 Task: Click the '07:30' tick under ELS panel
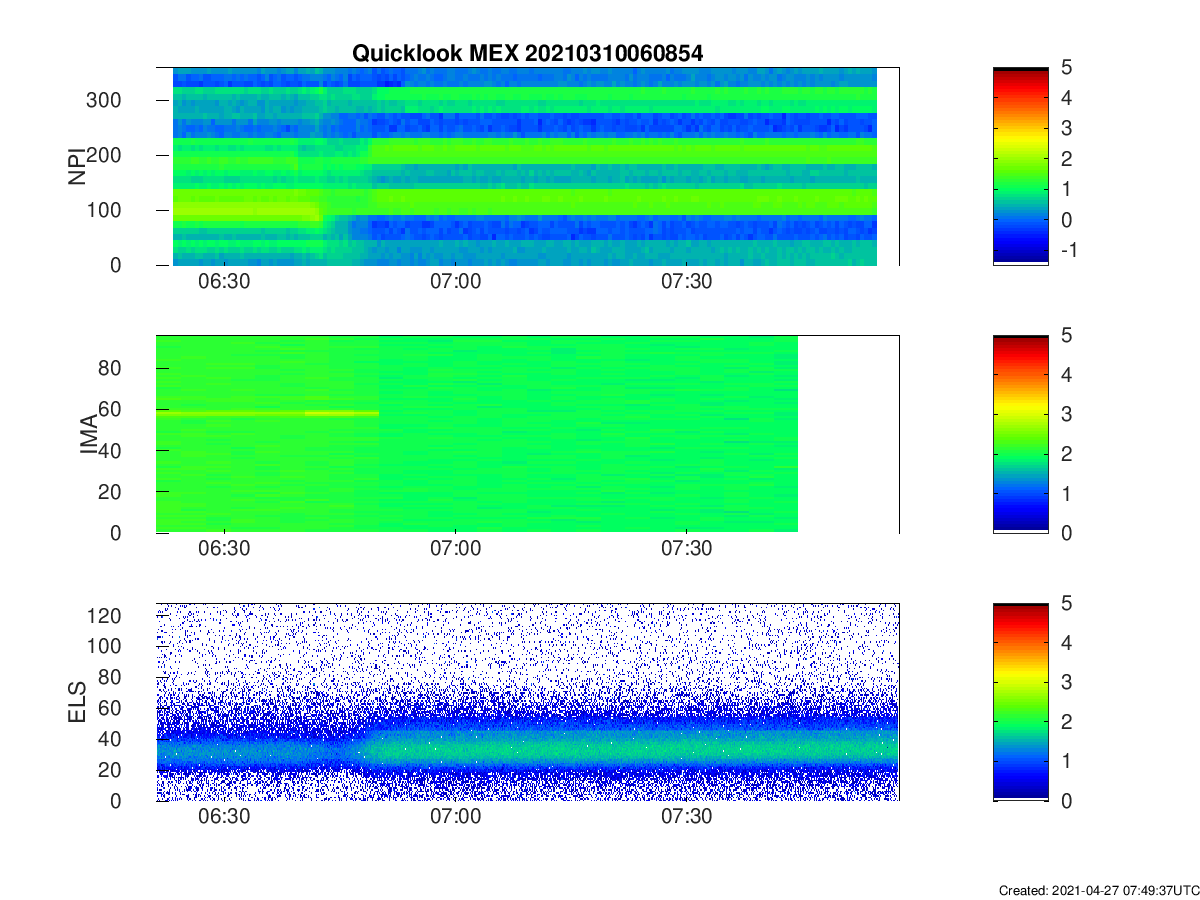[686, 818]
